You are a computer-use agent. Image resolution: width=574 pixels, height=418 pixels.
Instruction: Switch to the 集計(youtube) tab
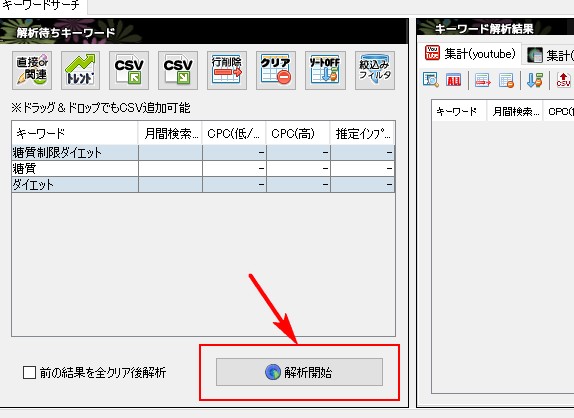pos(471,54)
